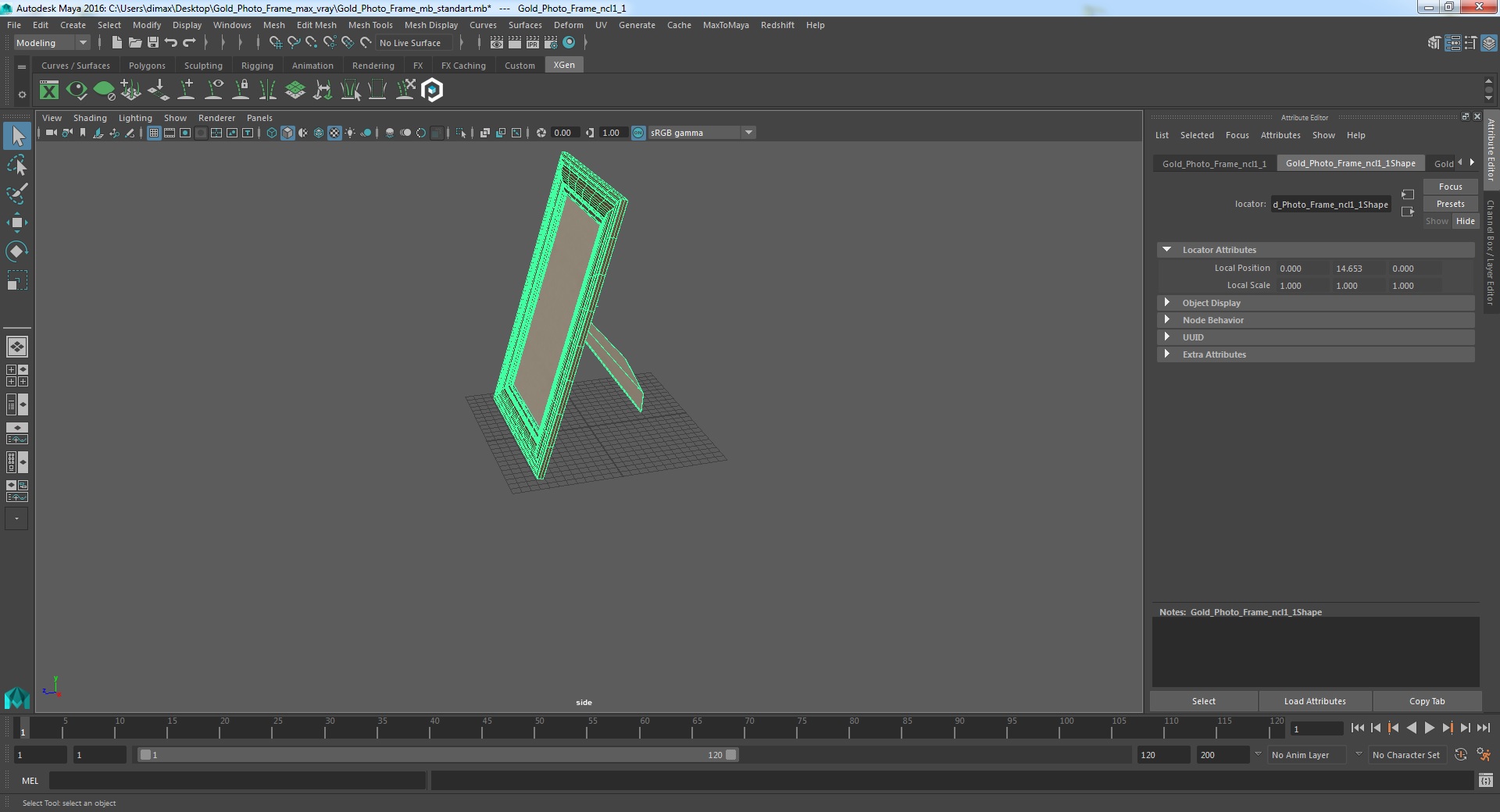Screen dimensions: 1500x812
Task: Click the Open Scene folder icon
Action: pyautogui.click(x=134, y=43)
